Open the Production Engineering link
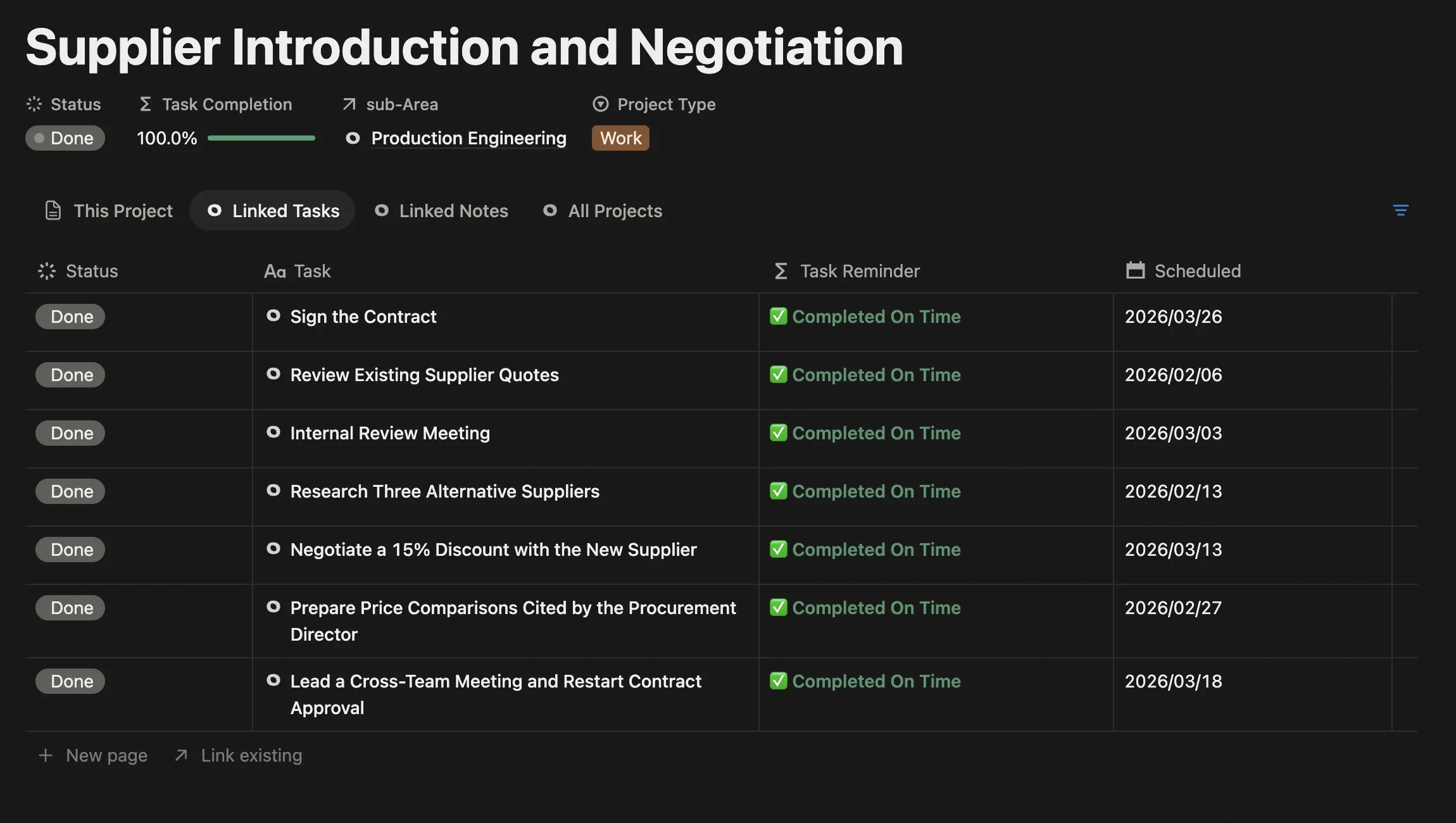The width and height of the screenshot is (1456, 823). pos(468,138)
